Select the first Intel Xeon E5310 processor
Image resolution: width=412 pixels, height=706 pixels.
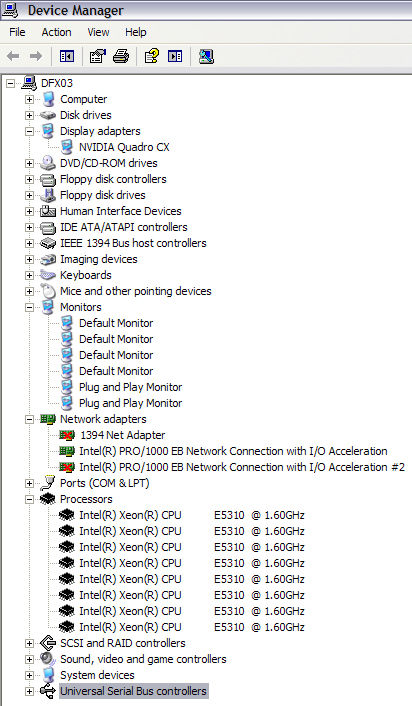(x=192, y=515)
